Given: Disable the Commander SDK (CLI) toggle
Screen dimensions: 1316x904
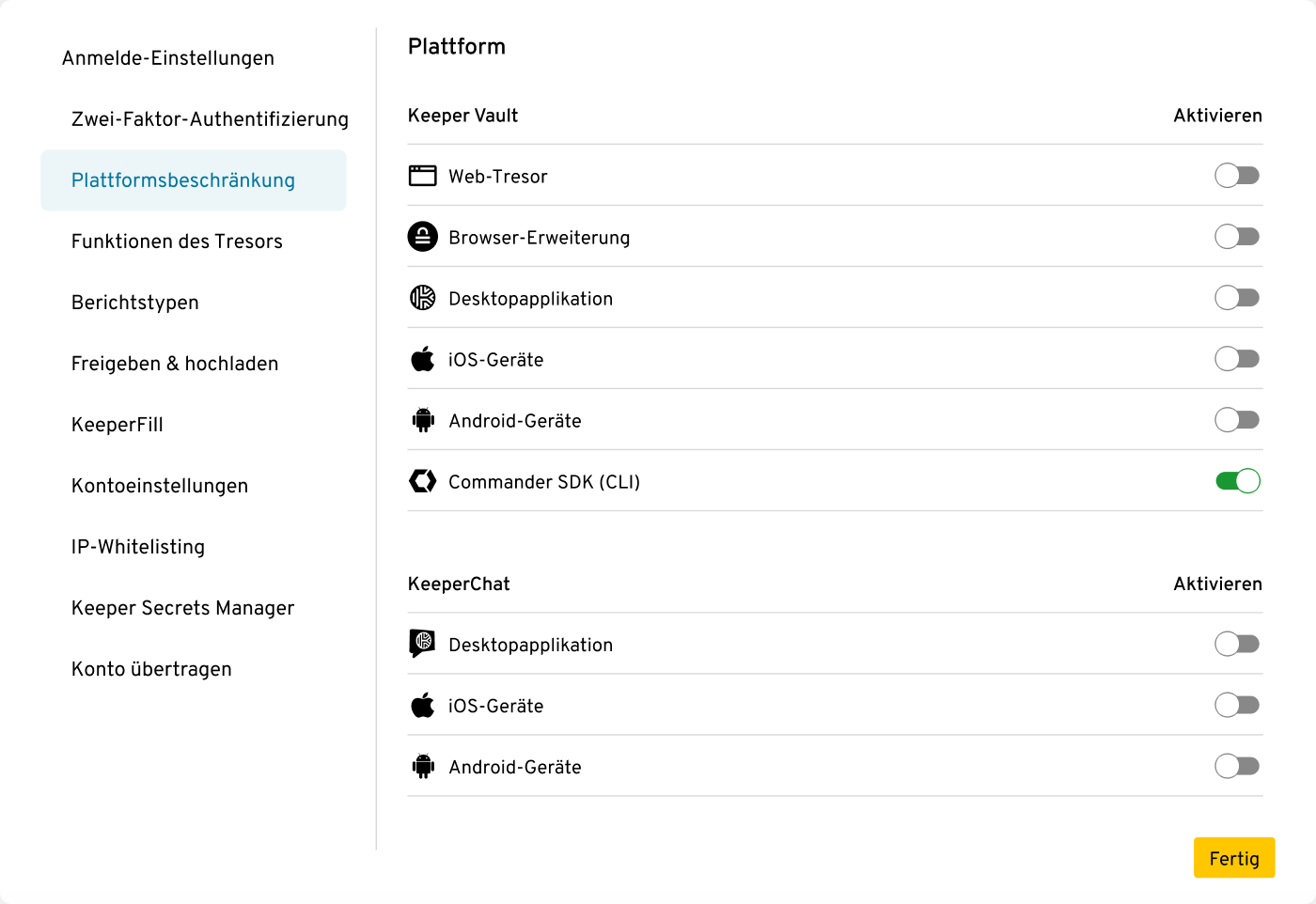Looking at the screenshot, I should tap(1238, 481).
